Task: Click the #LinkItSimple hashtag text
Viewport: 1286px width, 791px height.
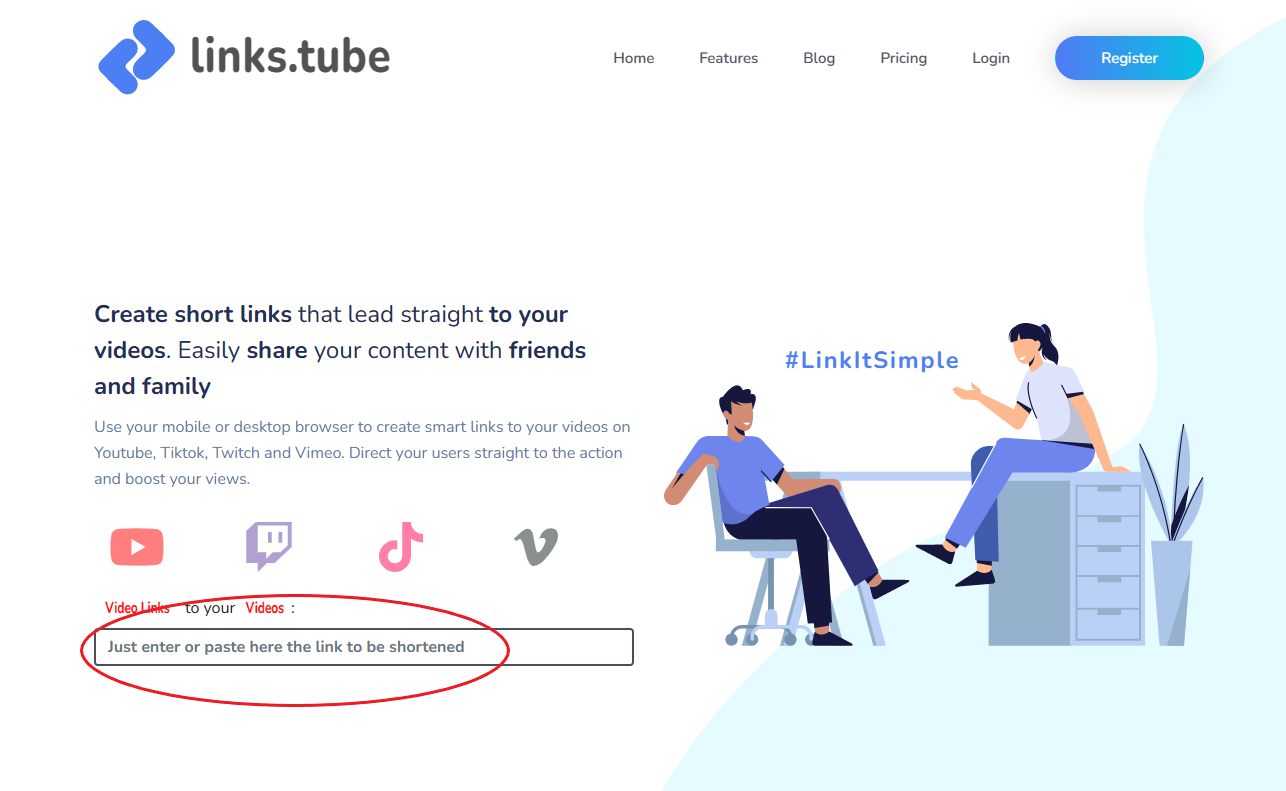Action: (872, 360)
